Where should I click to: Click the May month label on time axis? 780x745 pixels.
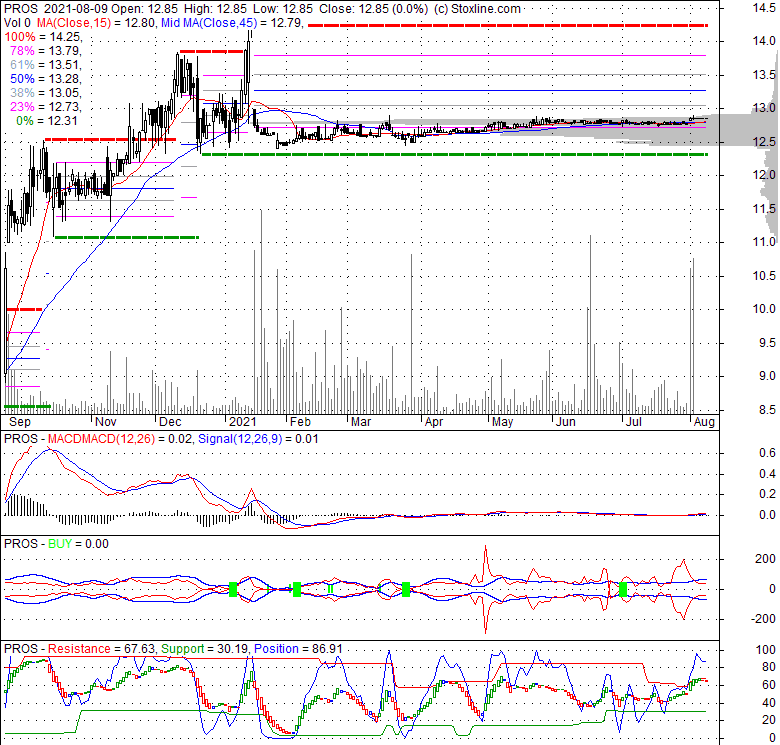502,422
